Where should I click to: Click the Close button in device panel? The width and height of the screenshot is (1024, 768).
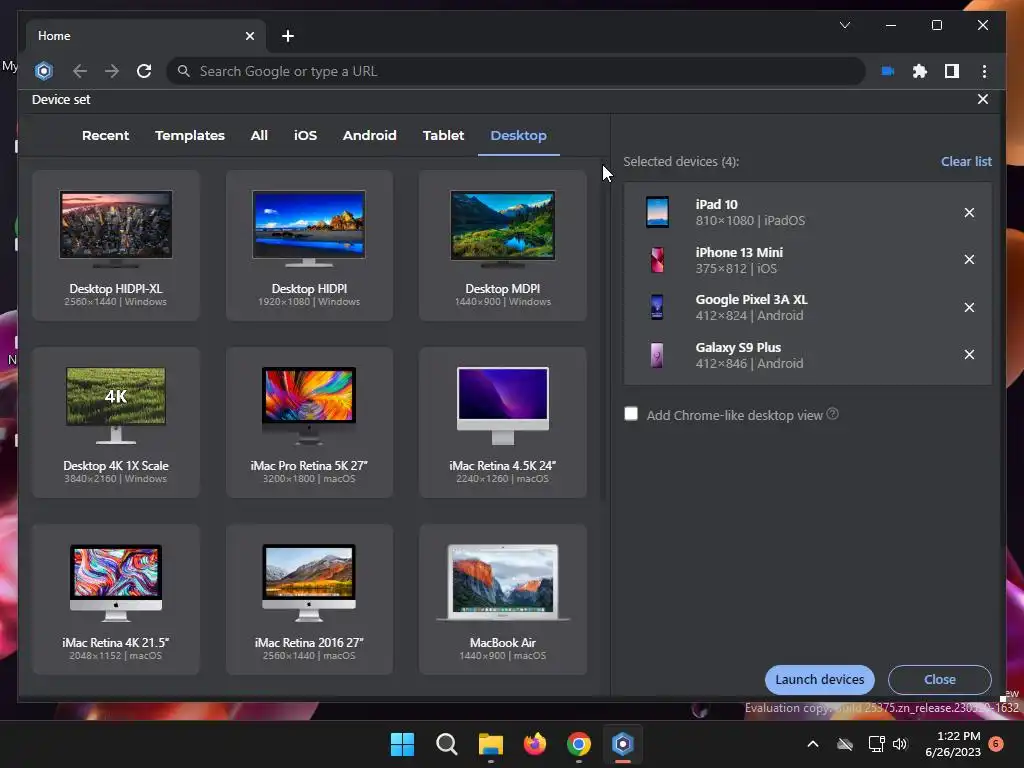click(940, 679)
